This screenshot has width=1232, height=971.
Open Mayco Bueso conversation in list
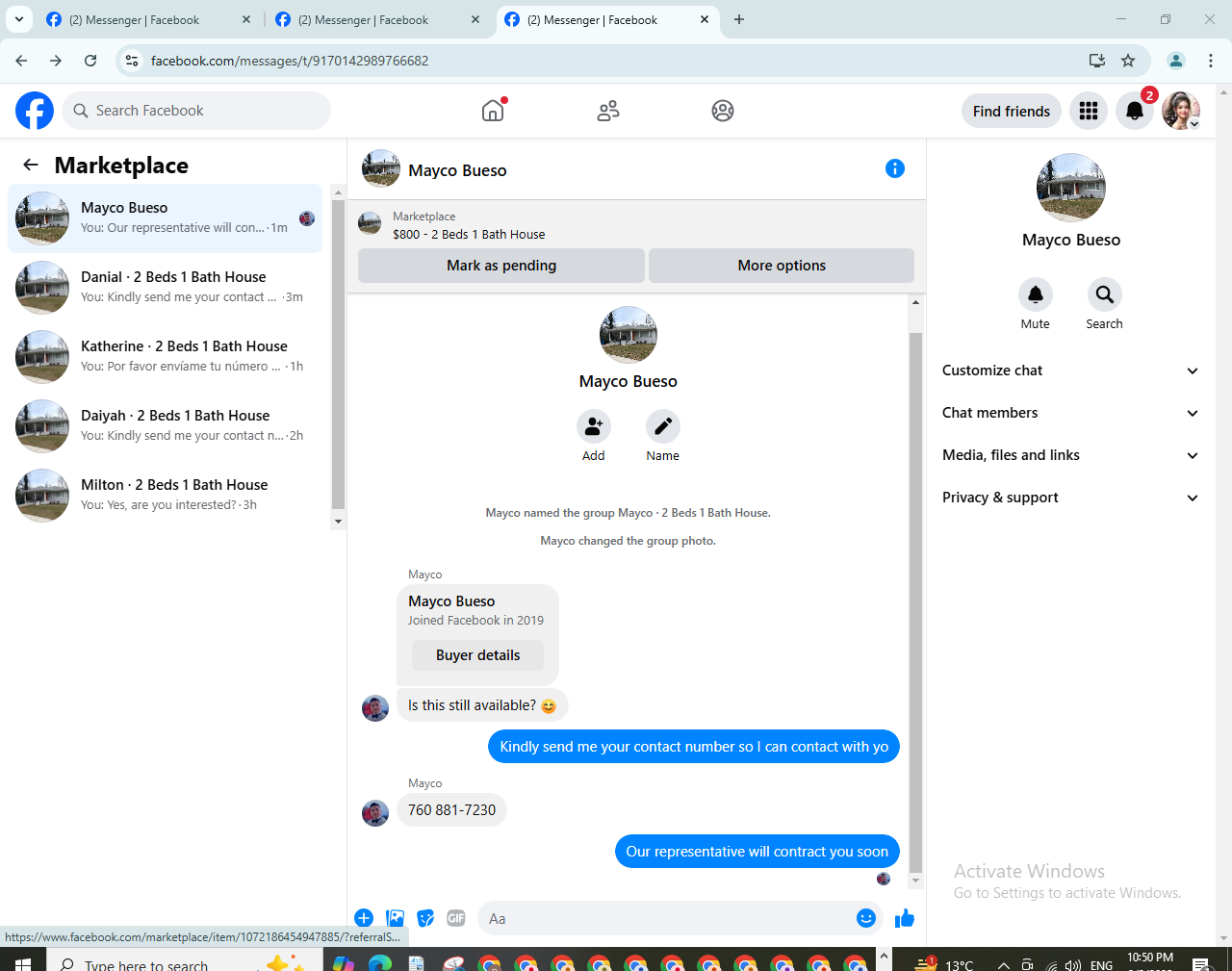click(x=165, y=218)
